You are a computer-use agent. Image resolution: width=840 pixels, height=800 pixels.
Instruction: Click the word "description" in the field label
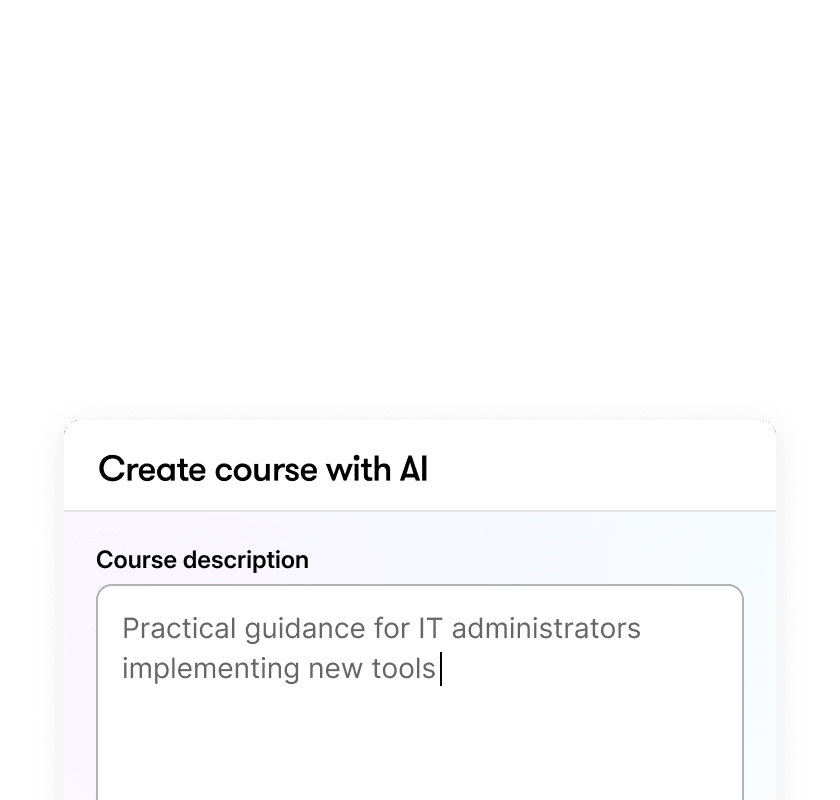pos(246,560)
